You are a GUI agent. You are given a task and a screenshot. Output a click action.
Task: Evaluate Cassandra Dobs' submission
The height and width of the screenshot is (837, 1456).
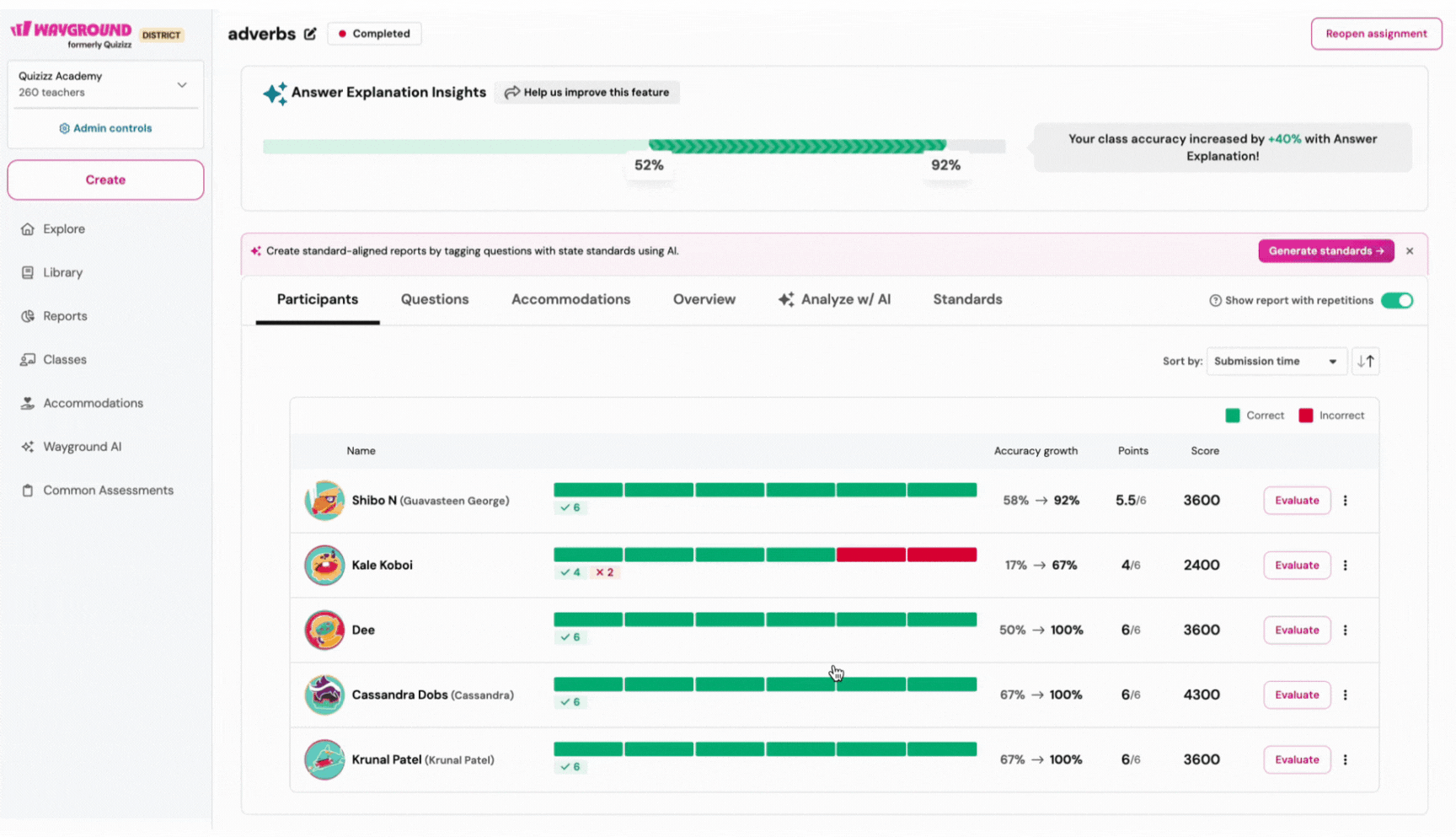tap(1297, 695)
